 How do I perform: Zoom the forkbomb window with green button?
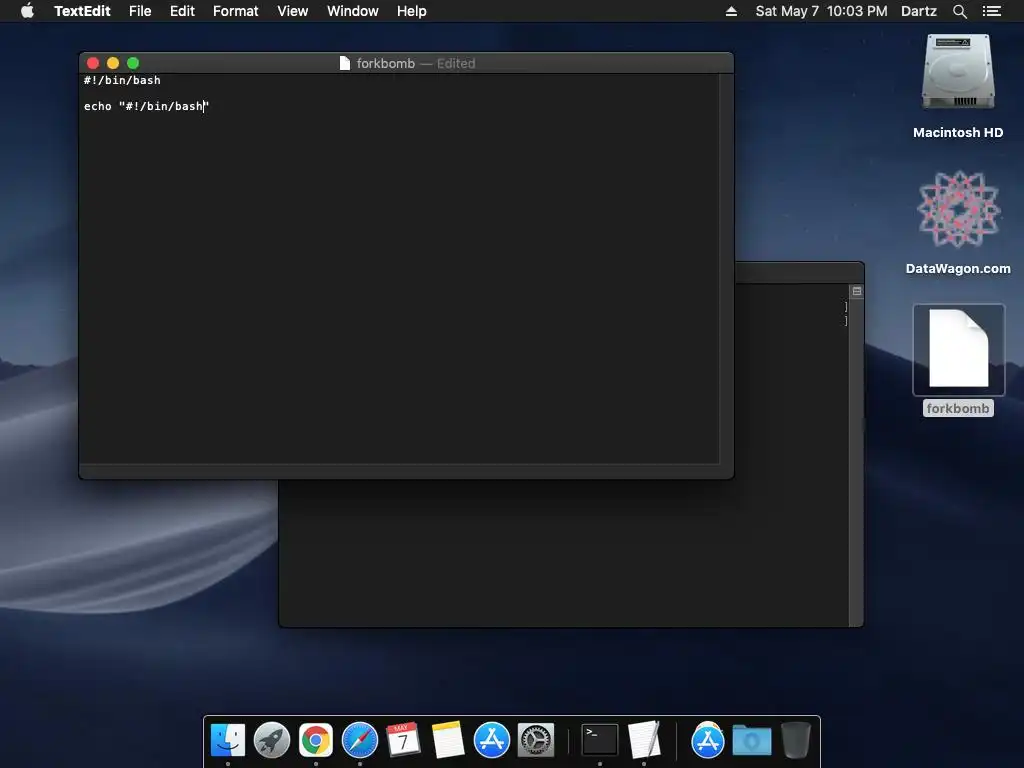click(x=133, y=63)
